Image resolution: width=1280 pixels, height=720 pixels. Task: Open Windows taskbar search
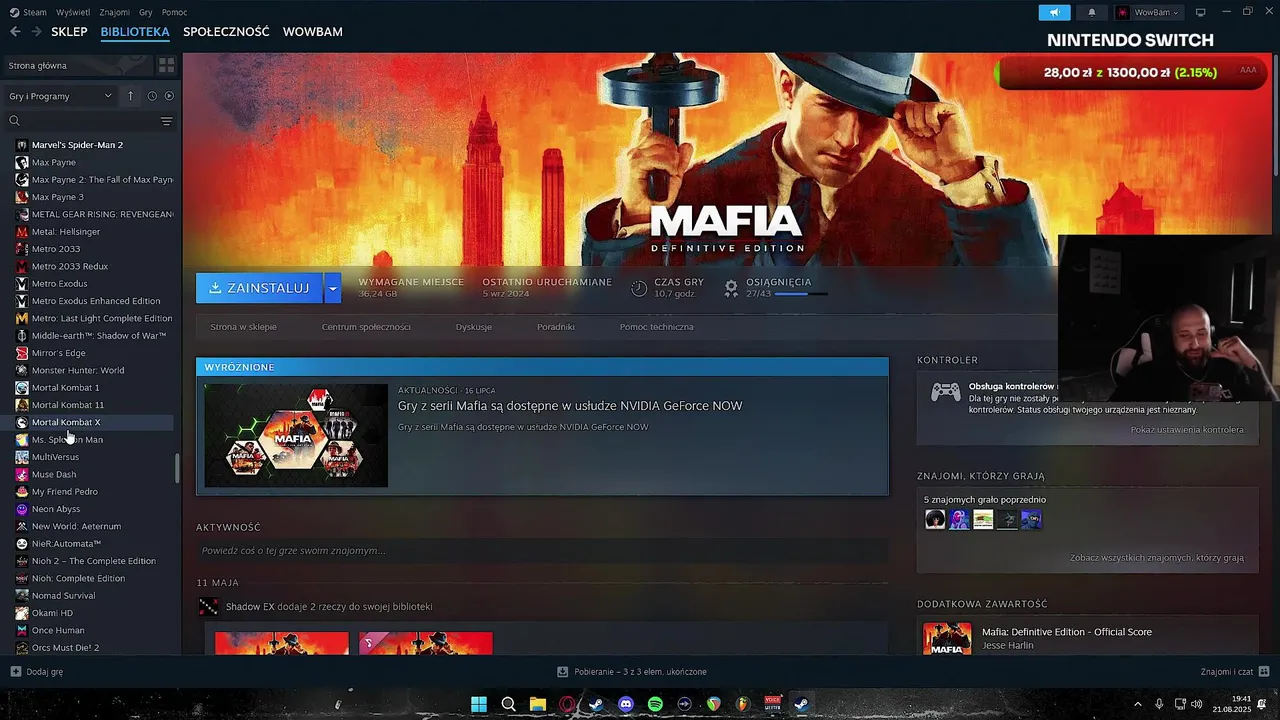coord(508,704)
